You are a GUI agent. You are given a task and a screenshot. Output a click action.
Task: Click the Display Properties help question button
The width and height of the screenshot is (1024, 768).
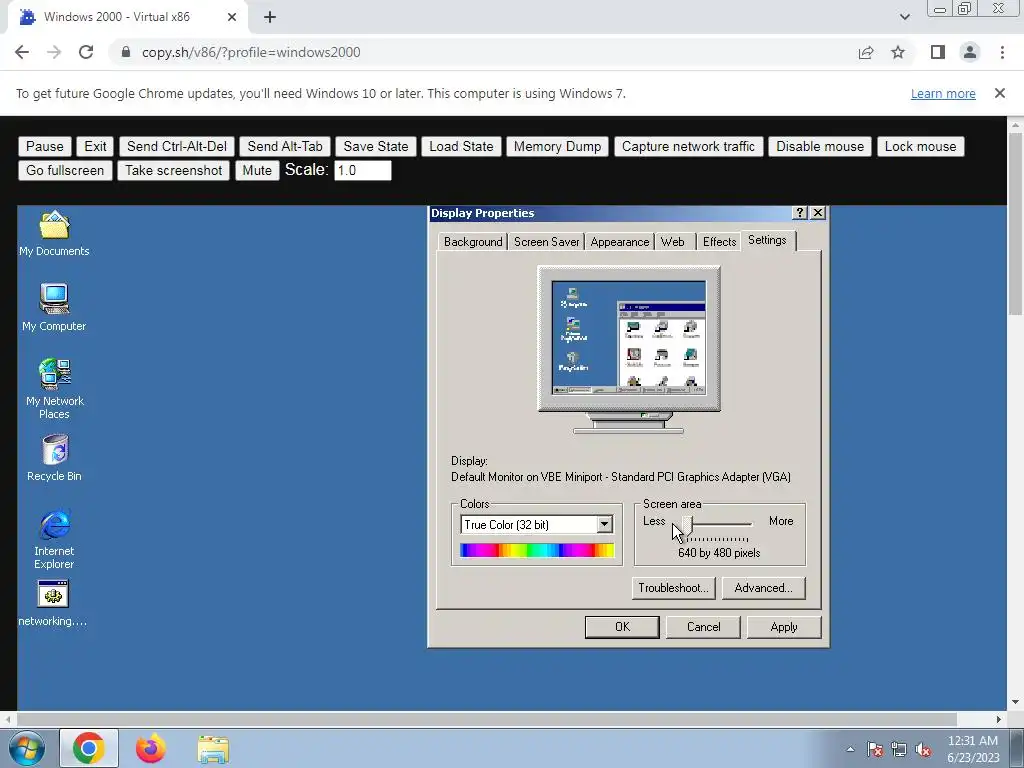pyautogui.click(x=799, y=213)
